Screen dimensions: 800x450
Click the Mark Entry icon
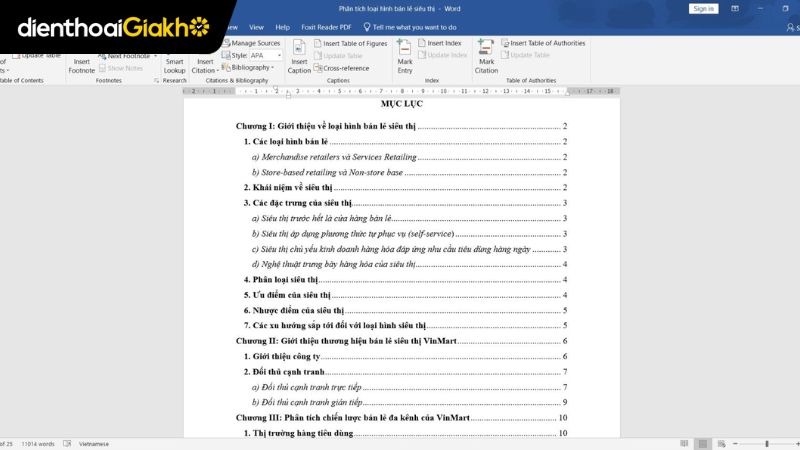(x=404, y=47)
